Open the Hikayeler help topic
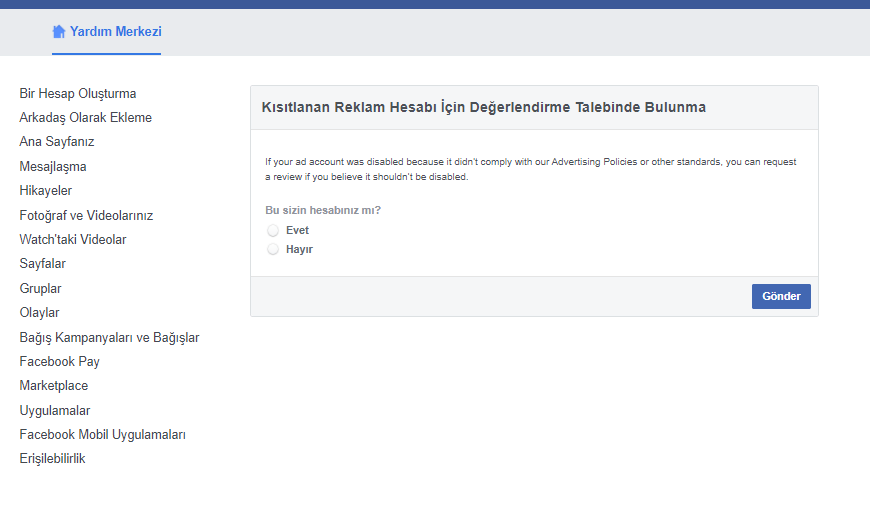 coord(46,191)
